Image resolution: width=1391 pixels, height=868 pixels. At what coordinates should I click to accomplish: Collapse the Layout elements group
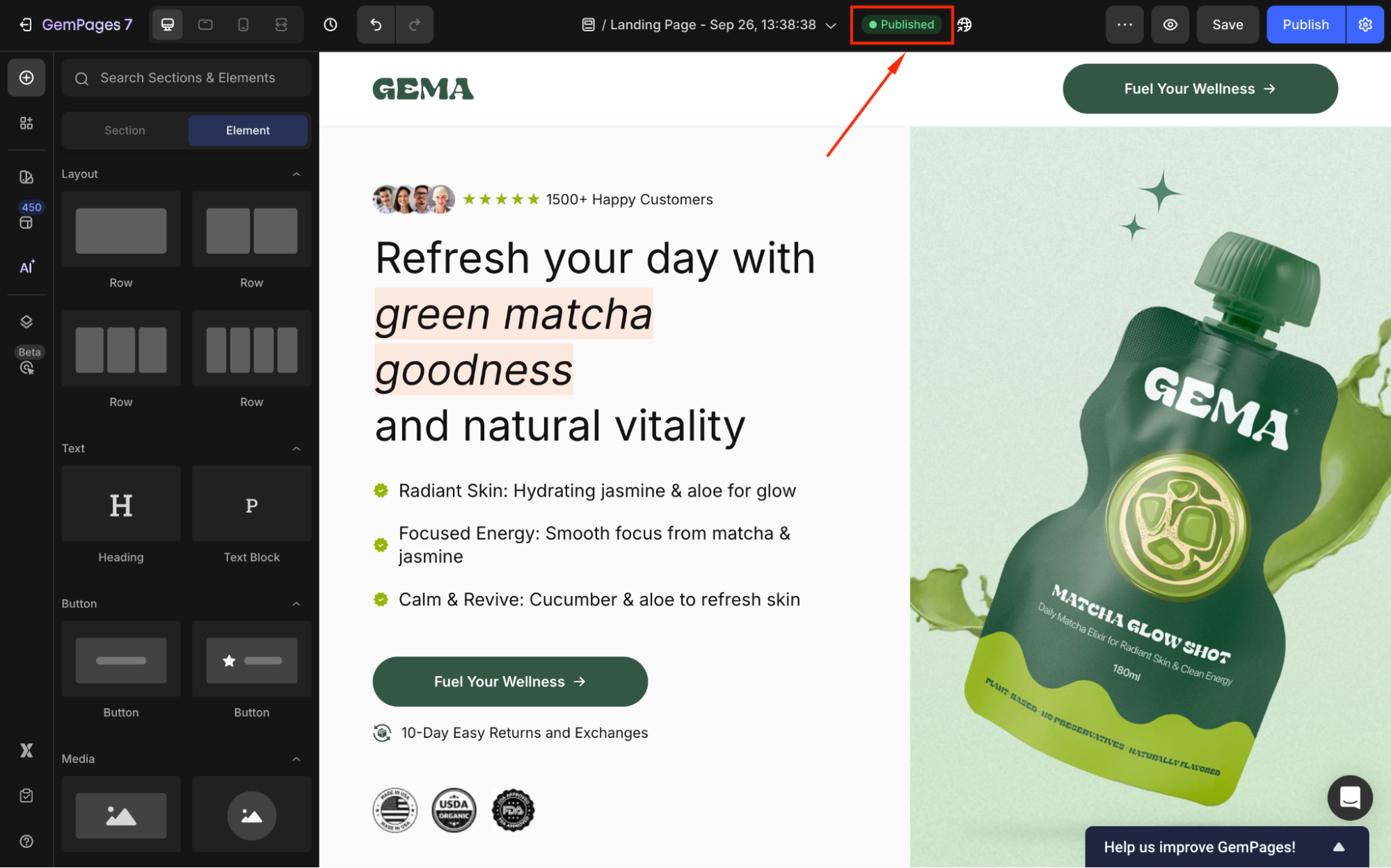tap(296, 174)
